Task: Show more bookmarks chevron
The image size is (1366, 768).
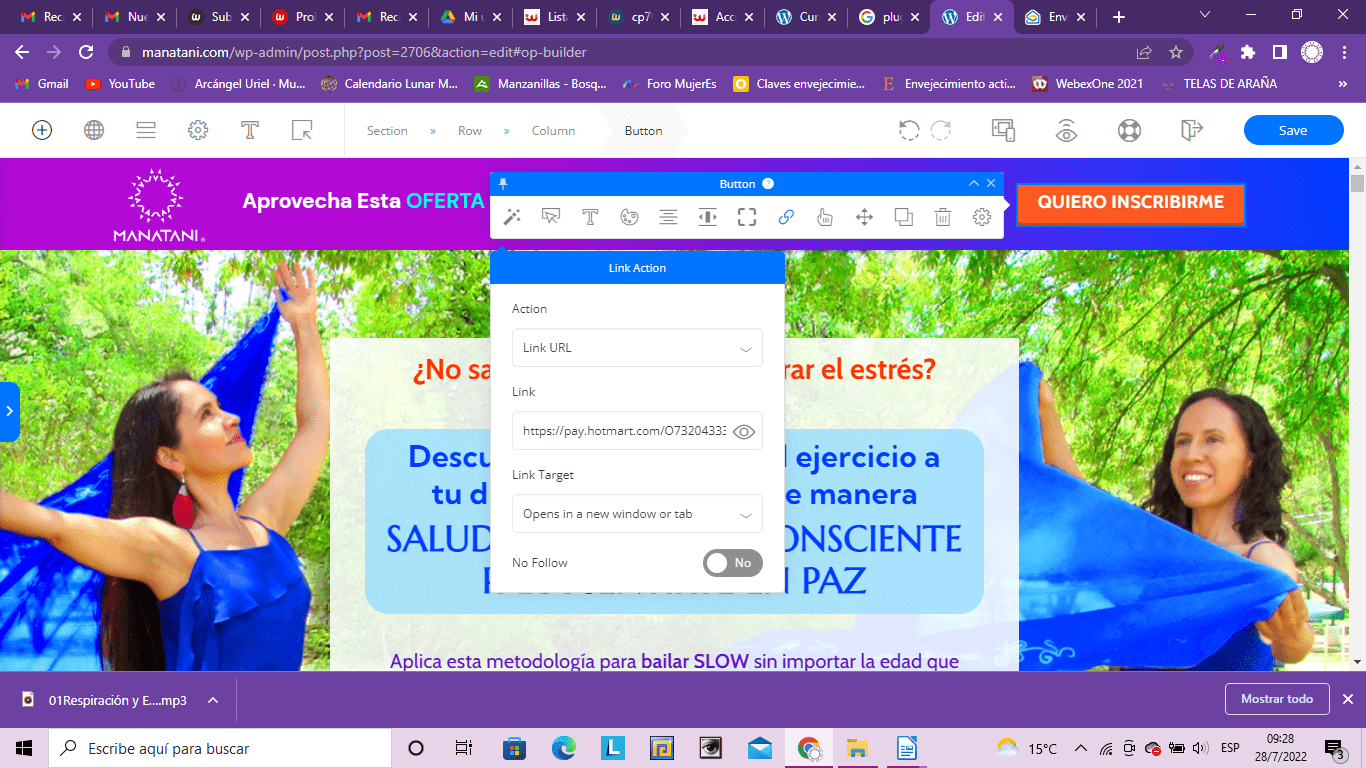Action: point(1343,84)
